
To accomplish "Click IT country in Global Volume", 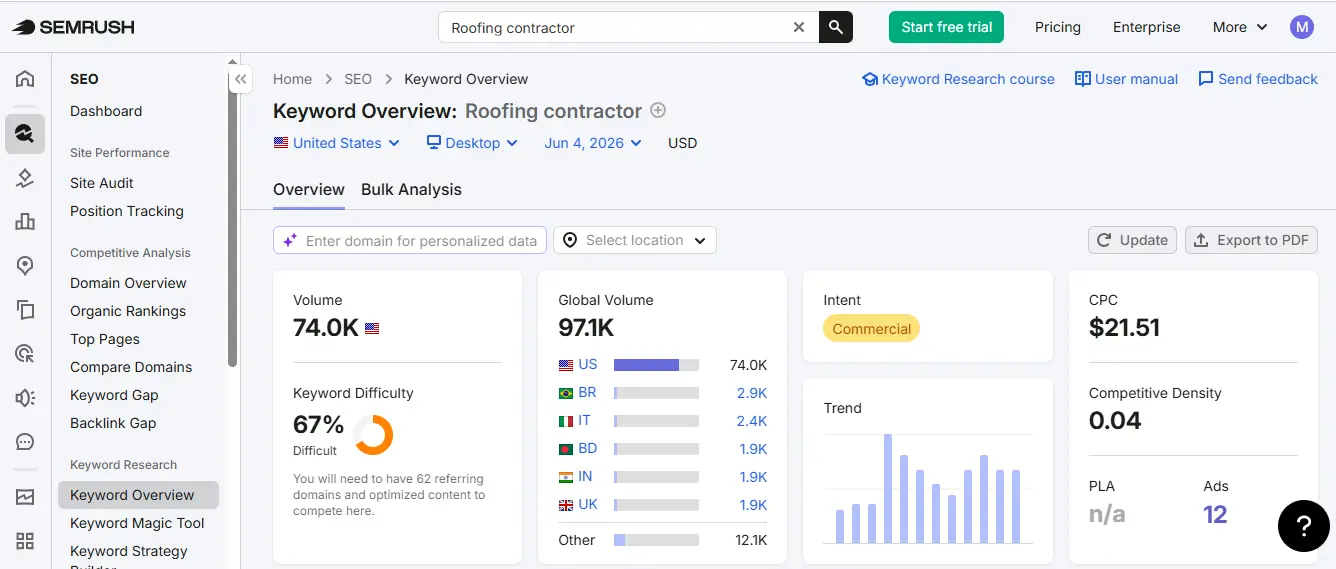I will pos(584,421).
